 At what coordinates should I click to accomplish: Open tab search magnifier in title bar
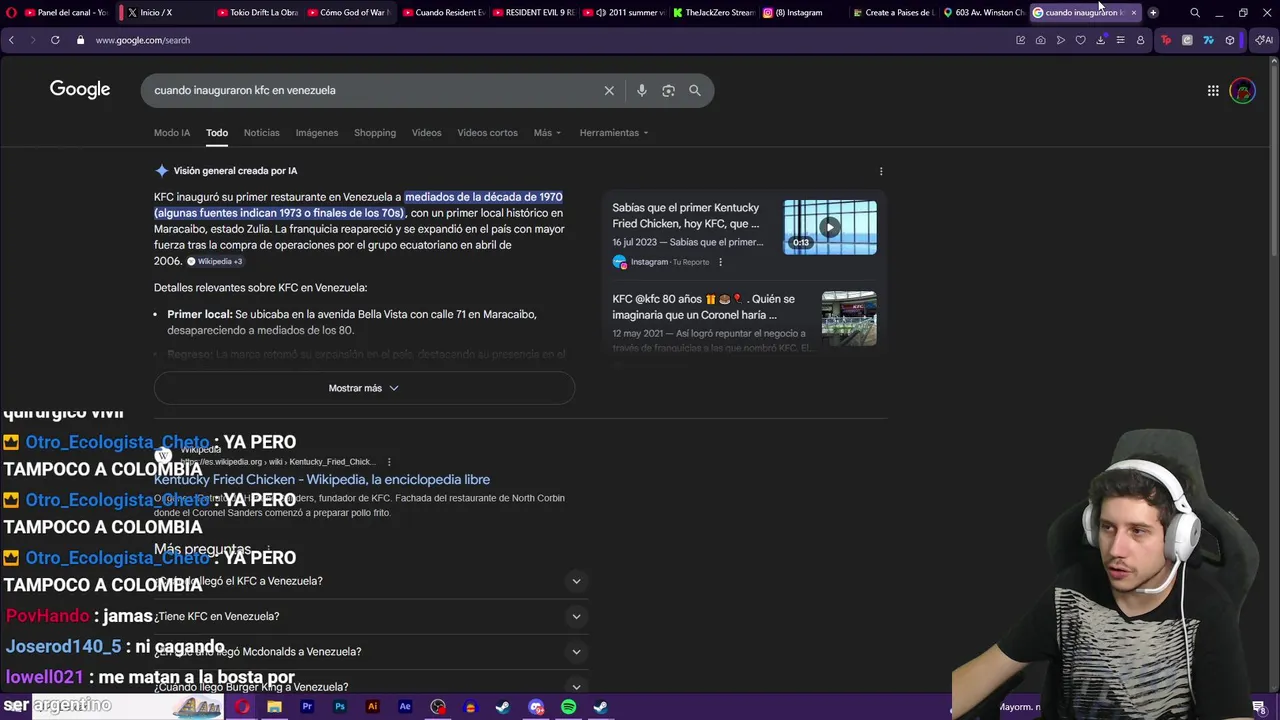pyautogui.click(x=1195, y=12)
